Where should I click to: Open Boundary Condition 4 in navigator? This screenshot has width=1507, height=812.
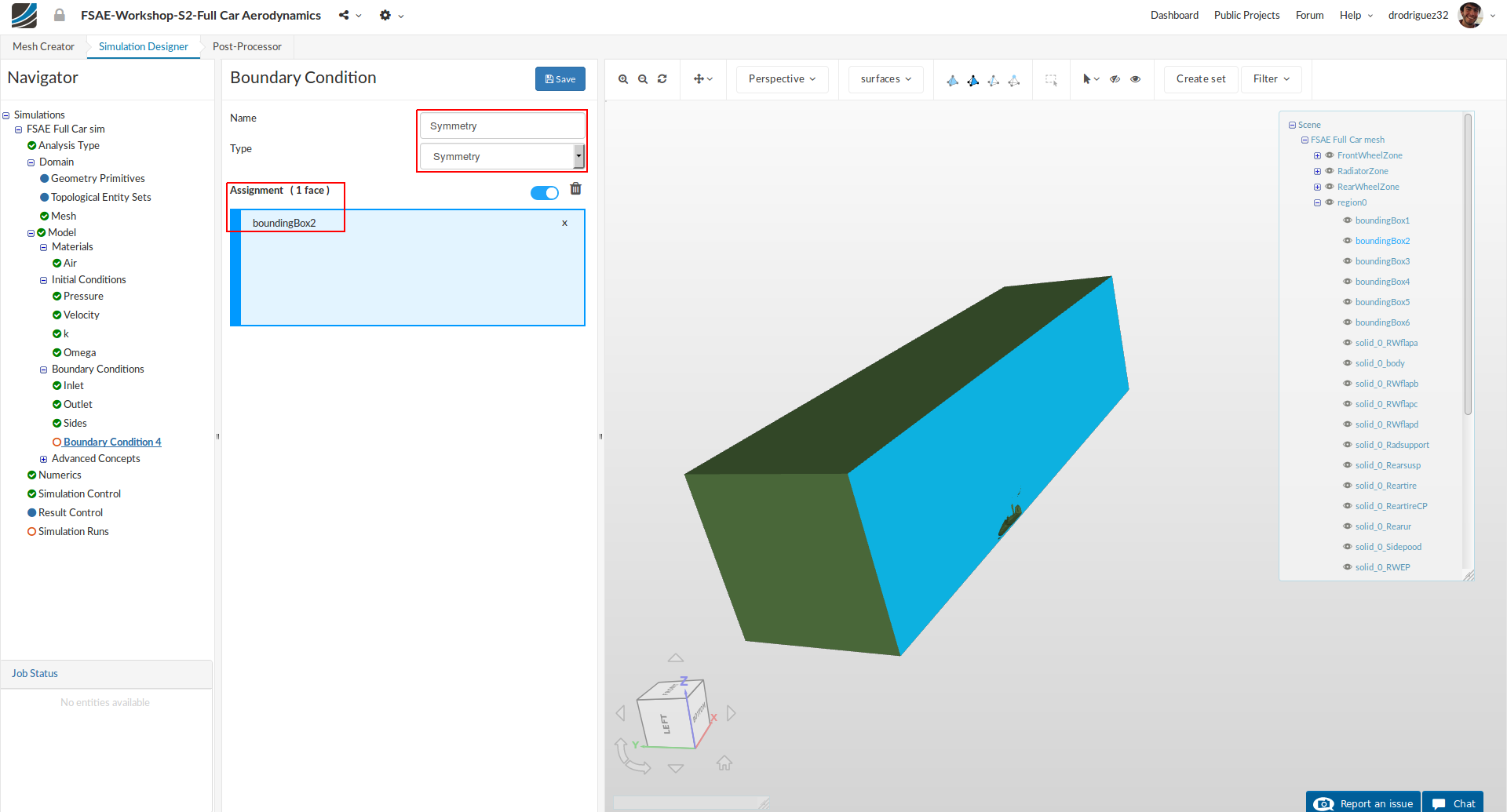pos(112,442)
